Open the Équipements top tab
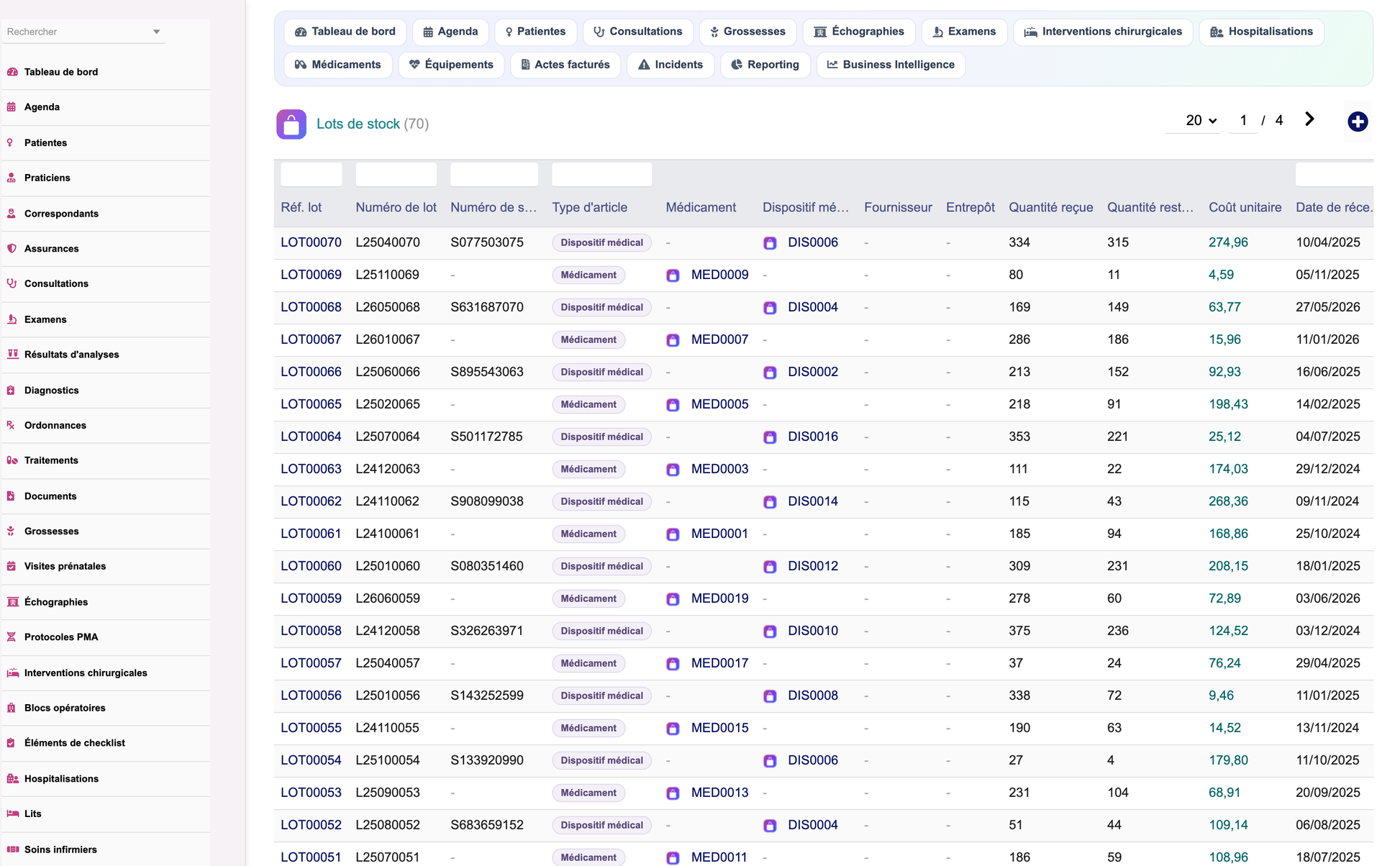This screenshot has height=866, width=1400. coord(451,65)
